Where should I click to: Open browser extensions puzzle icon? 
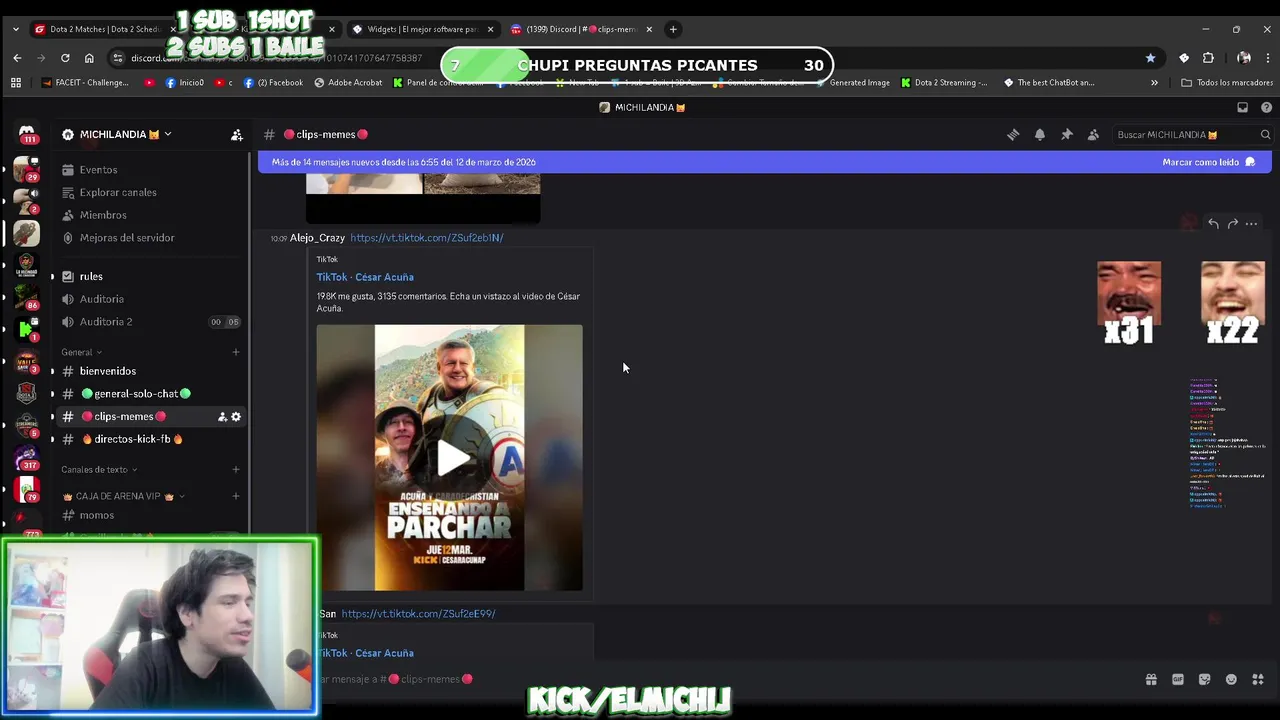[x=1208, y=58]
